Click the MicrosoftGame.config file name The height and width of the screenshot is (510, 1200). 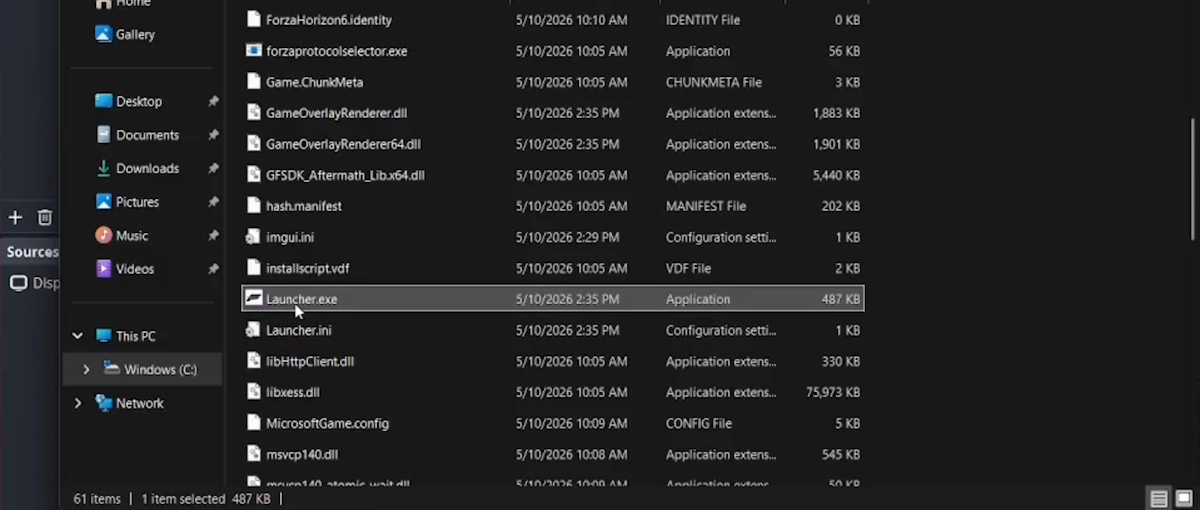point(327,423)
